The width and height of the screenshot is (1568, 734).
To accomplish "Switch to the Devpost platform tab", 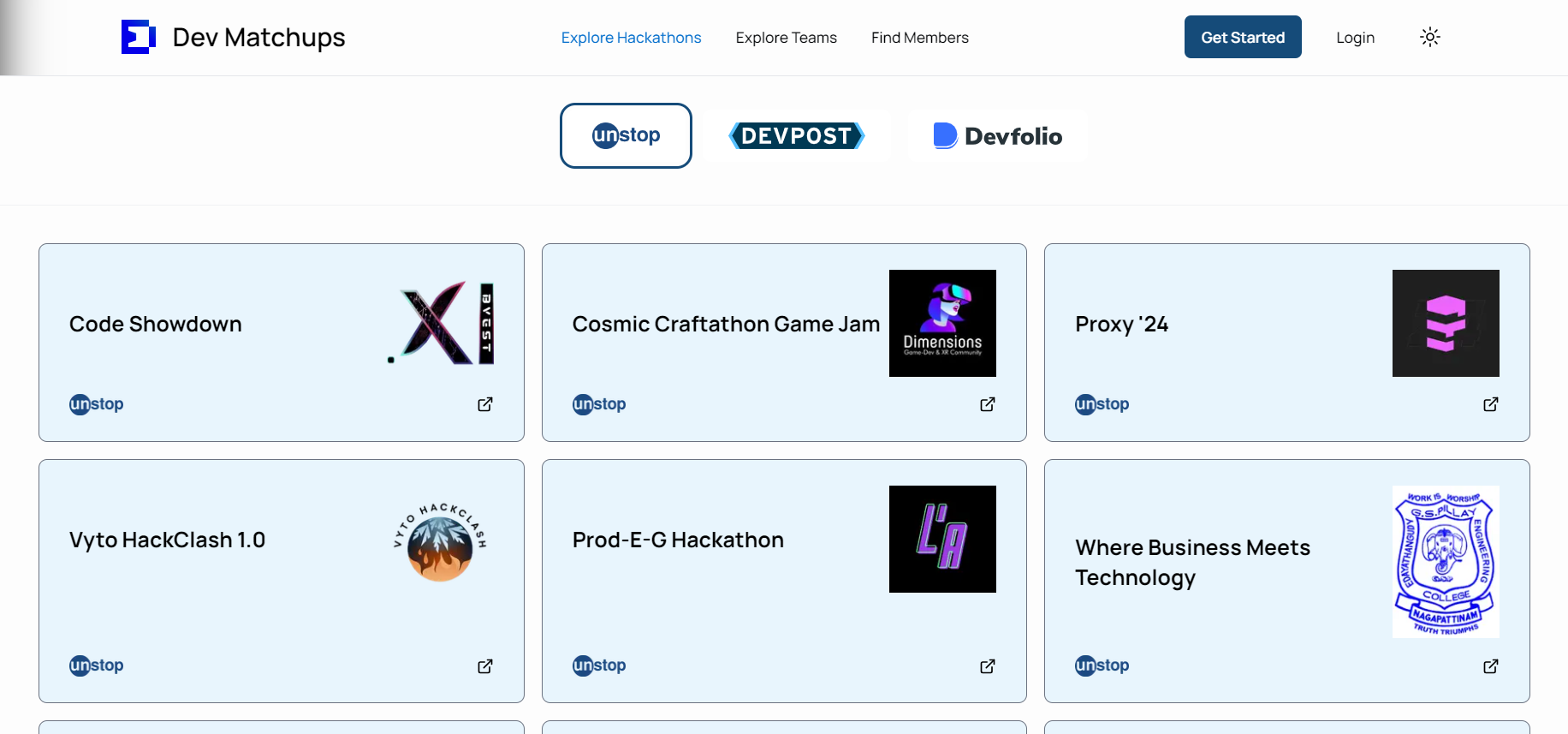I will click(x=797, y=135).
